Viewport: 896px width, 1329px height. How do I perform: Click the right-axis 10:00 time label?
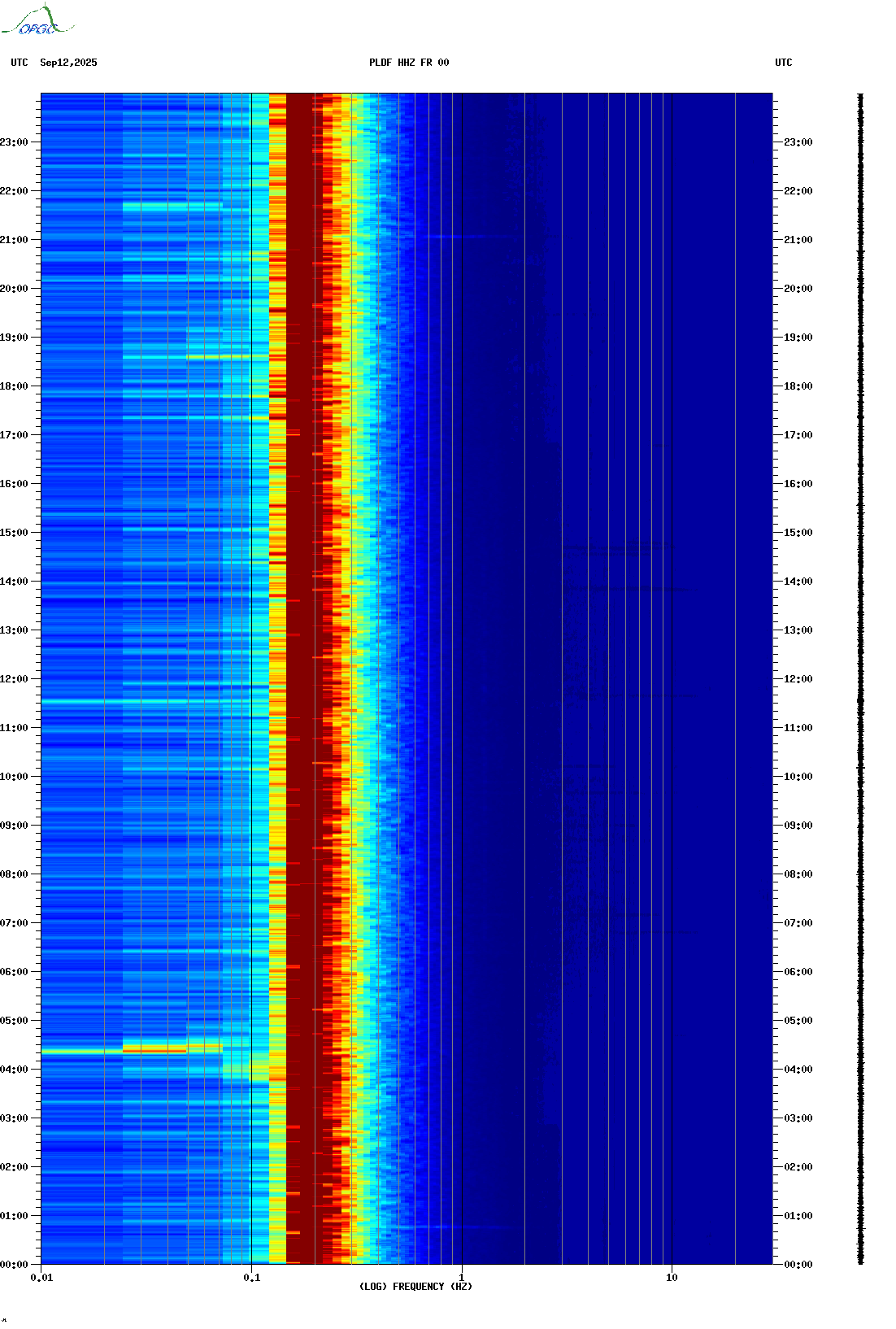point(798,777)
